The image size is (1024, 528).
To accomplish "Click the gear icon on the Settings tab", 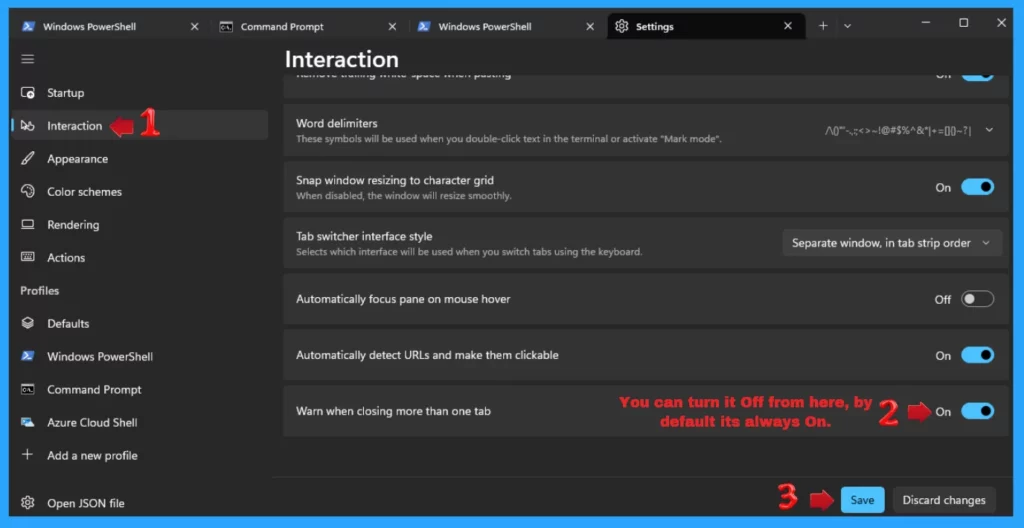I will point(622,27).
